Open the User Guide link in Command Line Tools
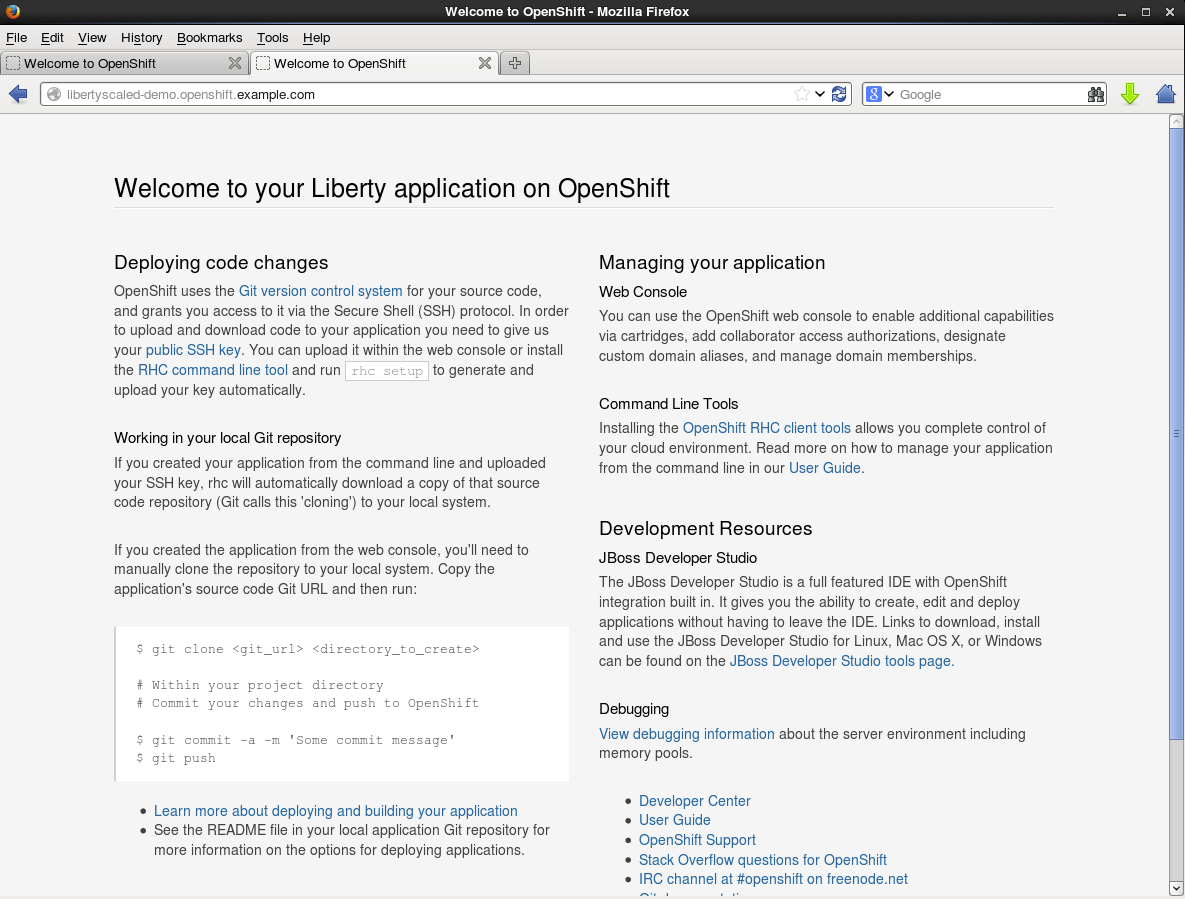The image size is (1185, 899). pos(825,468)
